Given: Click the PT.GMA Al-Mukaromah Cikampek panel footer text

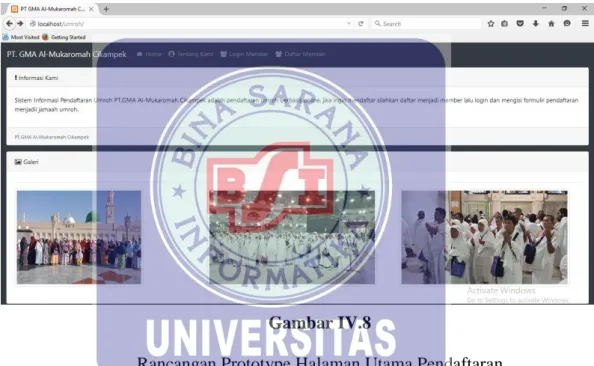Looking at the screenshot, I should pyautogui.click(x=52, y=137).
